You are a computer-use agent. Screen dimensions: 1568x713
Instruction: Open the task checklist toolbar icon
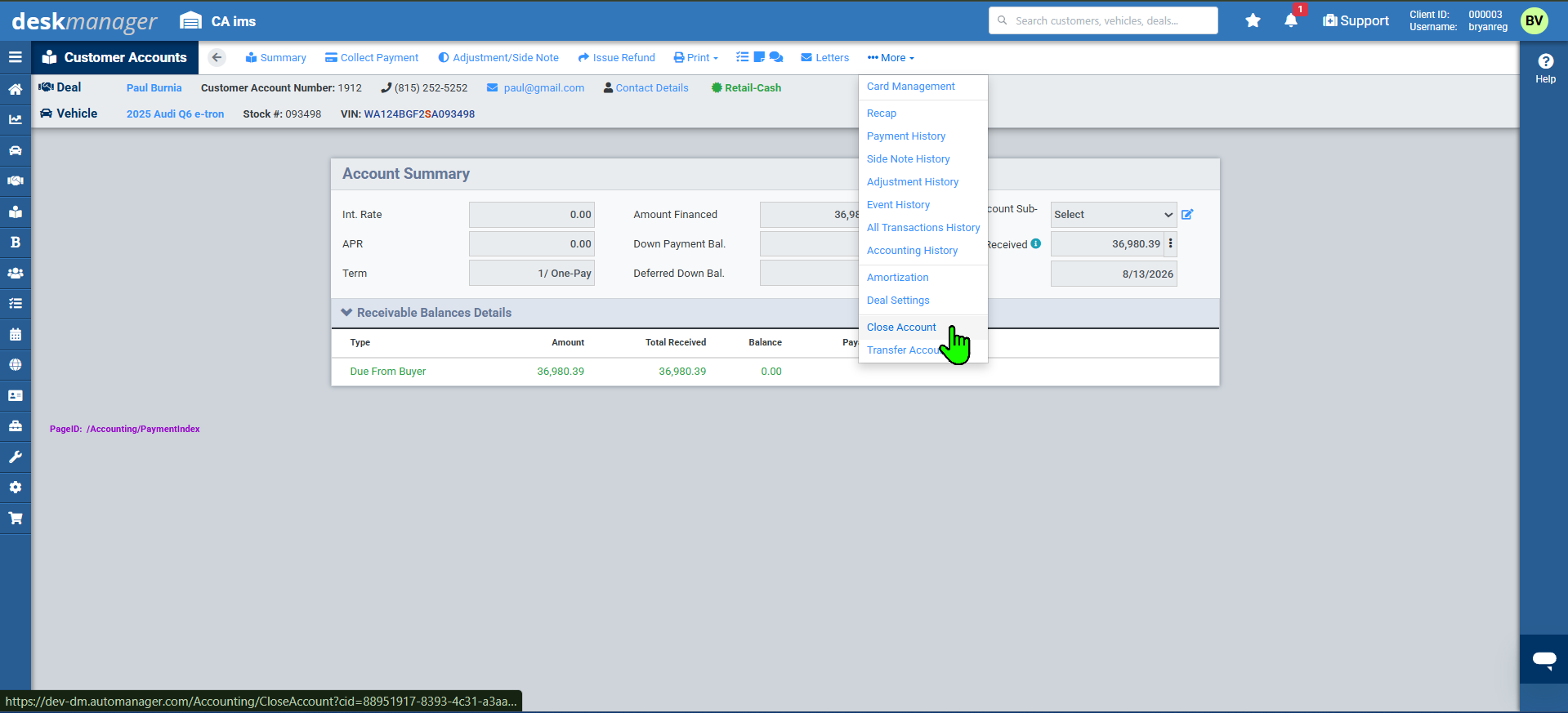pyautogui.click(x=742, y=57)
